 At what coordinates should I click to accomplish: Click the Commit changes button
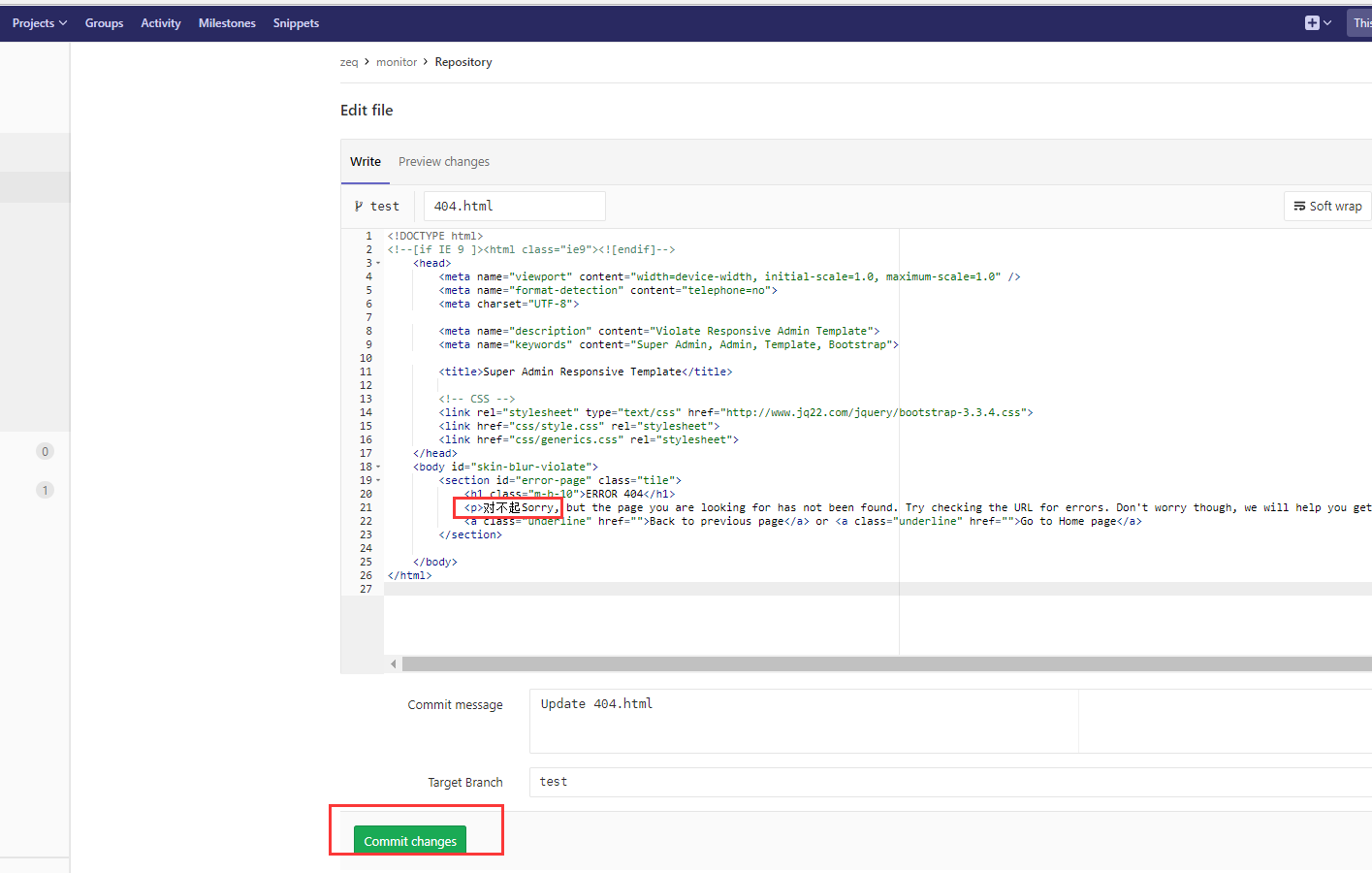[410, 840]
